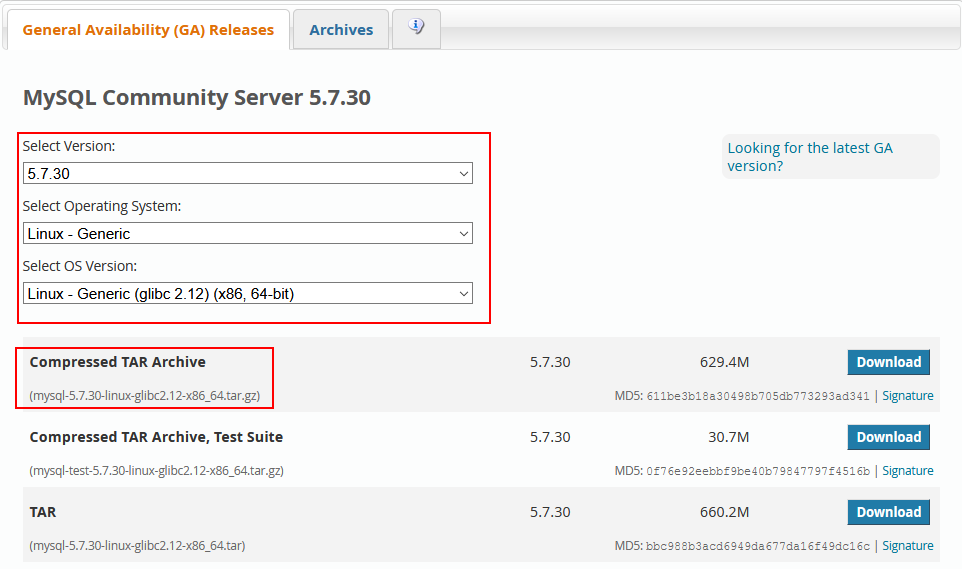Click the 'Select Operating System:' label

102,206
